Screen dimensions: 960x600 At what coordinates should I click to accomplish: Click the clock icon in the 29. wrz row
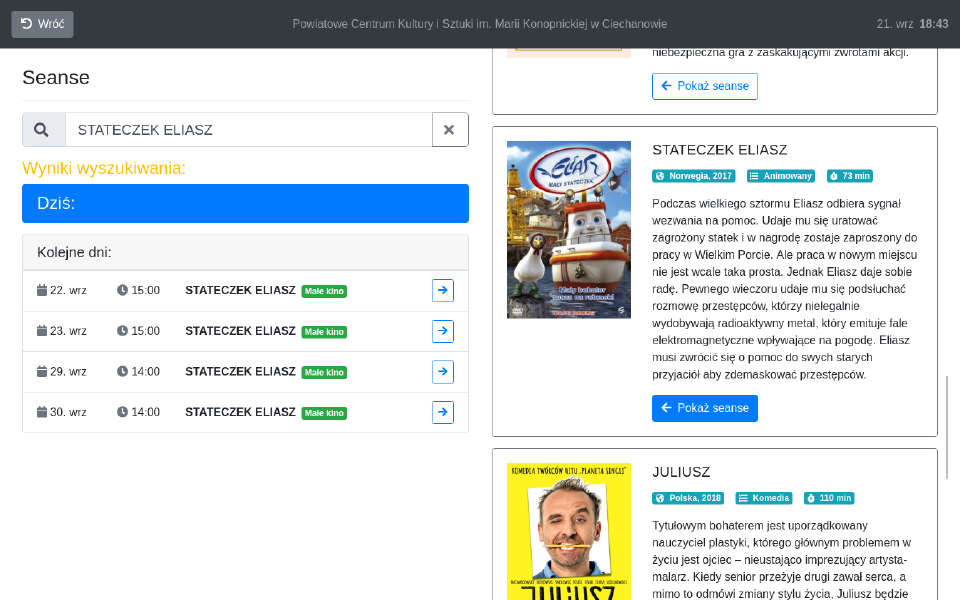(x=122, y=372)
